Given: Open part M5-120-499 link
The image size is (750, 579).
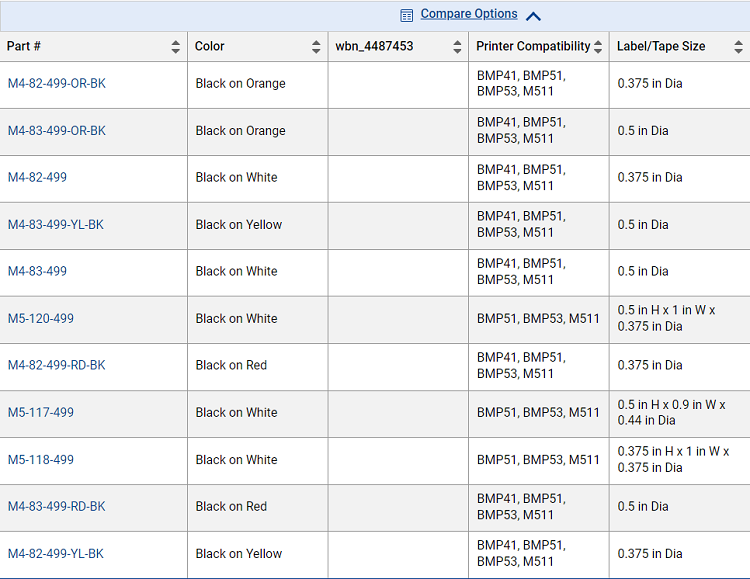Looking at the screenshot, I should click(41, 318).
